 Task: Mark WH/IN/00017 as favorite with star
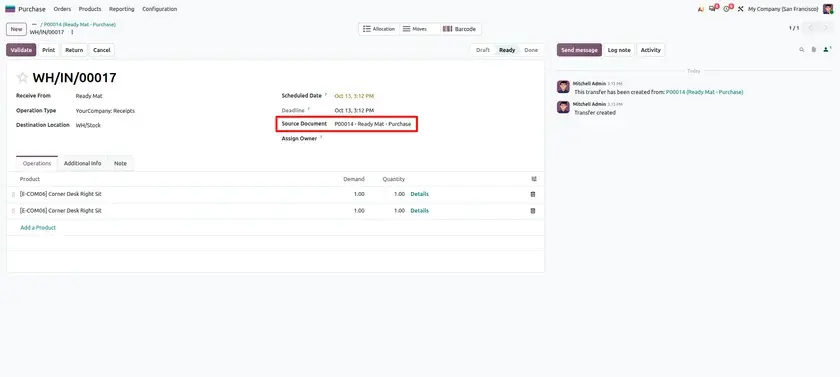tap(22, 78)
